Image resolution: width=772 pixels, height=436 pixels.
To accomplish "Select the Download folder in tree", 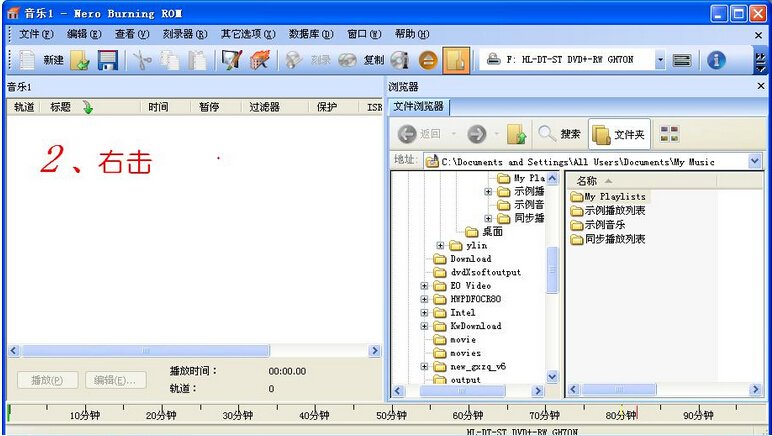I will [462, 258].
